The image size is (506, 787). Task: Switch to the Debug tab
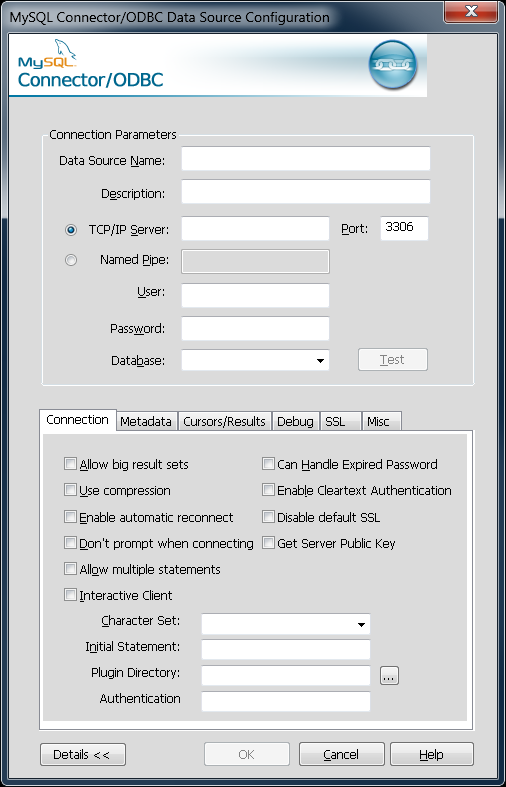pyautogui.click(x=295, y=422)
